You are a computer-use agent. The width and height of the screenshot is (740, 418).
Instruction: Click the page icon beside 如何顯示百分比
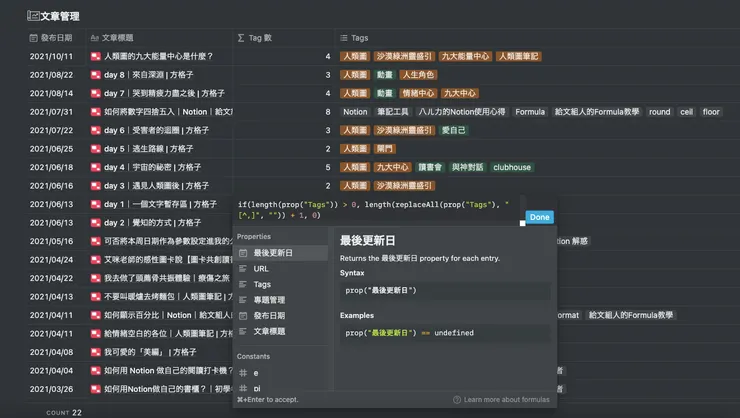click(x=96, y=315)
